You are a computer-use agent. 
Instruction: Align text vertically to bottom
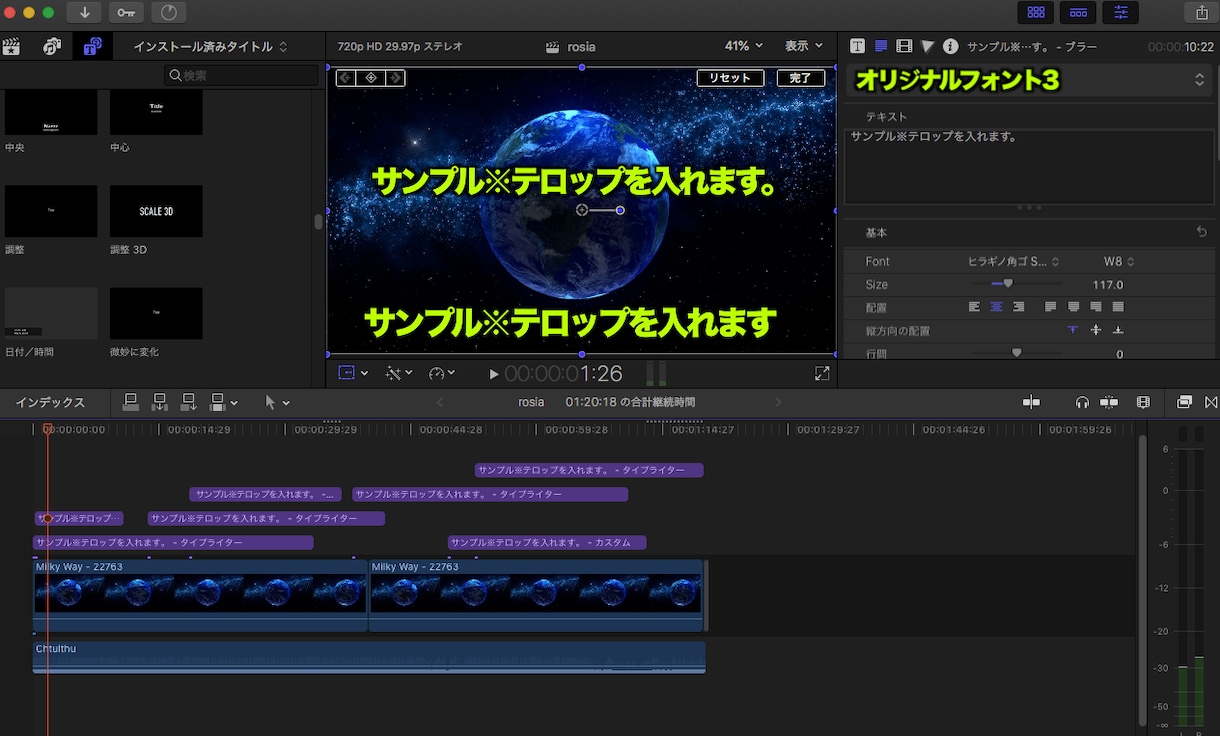[1118, 330]
